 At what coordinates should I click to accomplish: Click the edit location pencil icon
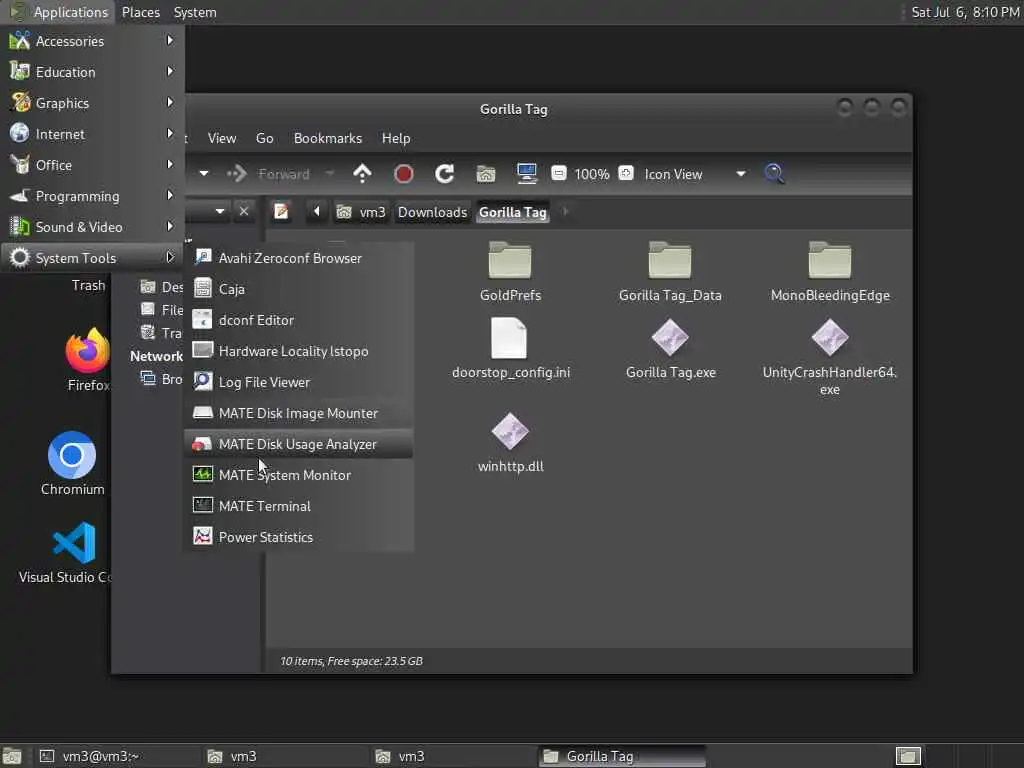coord(281,212)
